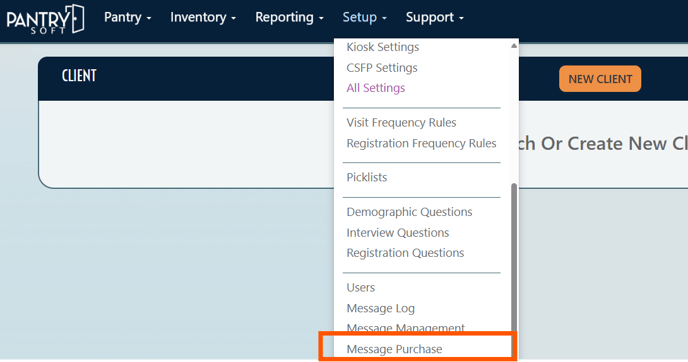Collapse the Setup menu
This screenshot has width=688, height=362.
coord(364,18)
